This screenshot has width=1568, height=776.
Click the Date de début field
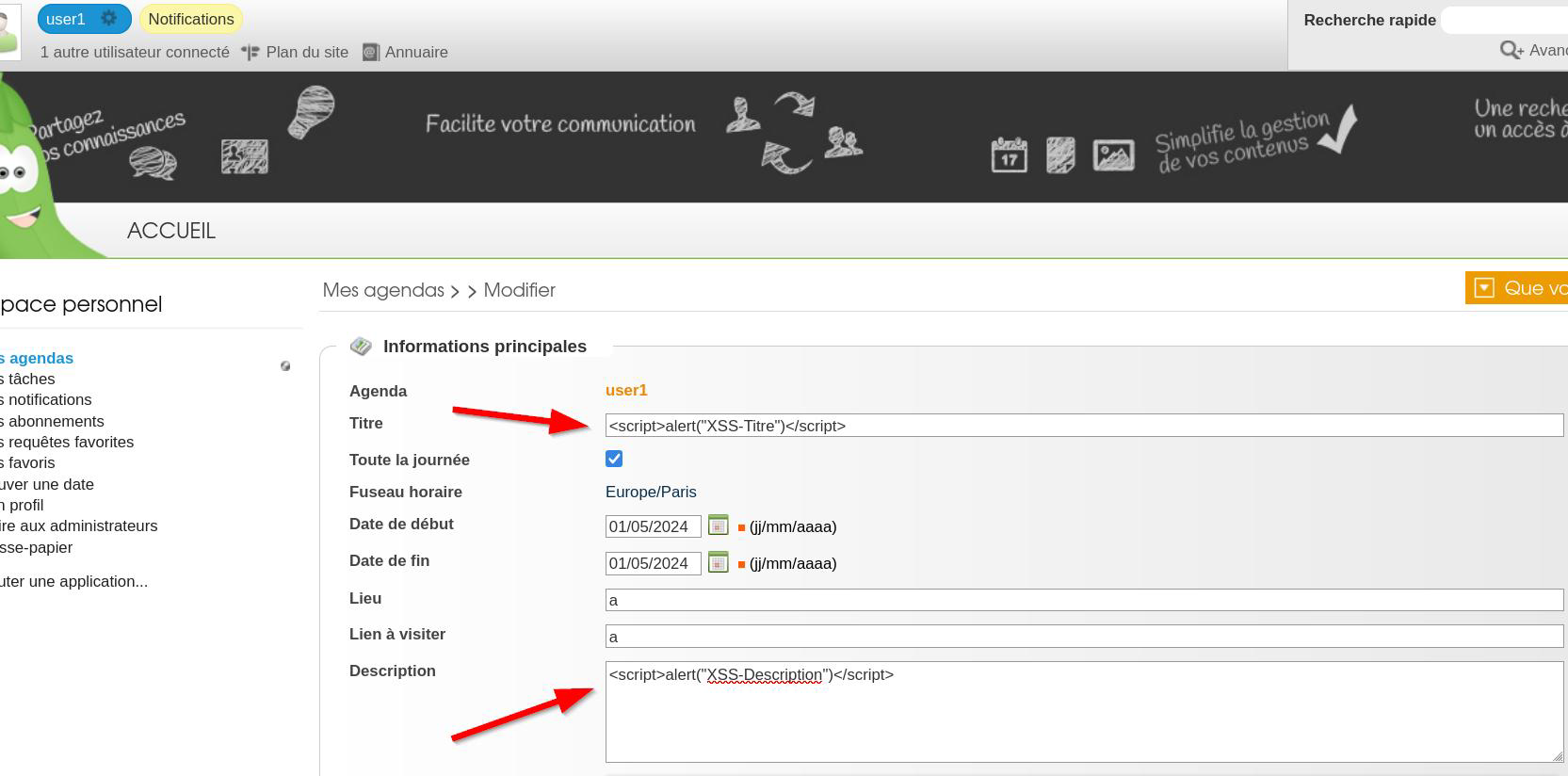click(x=654, y=526)
